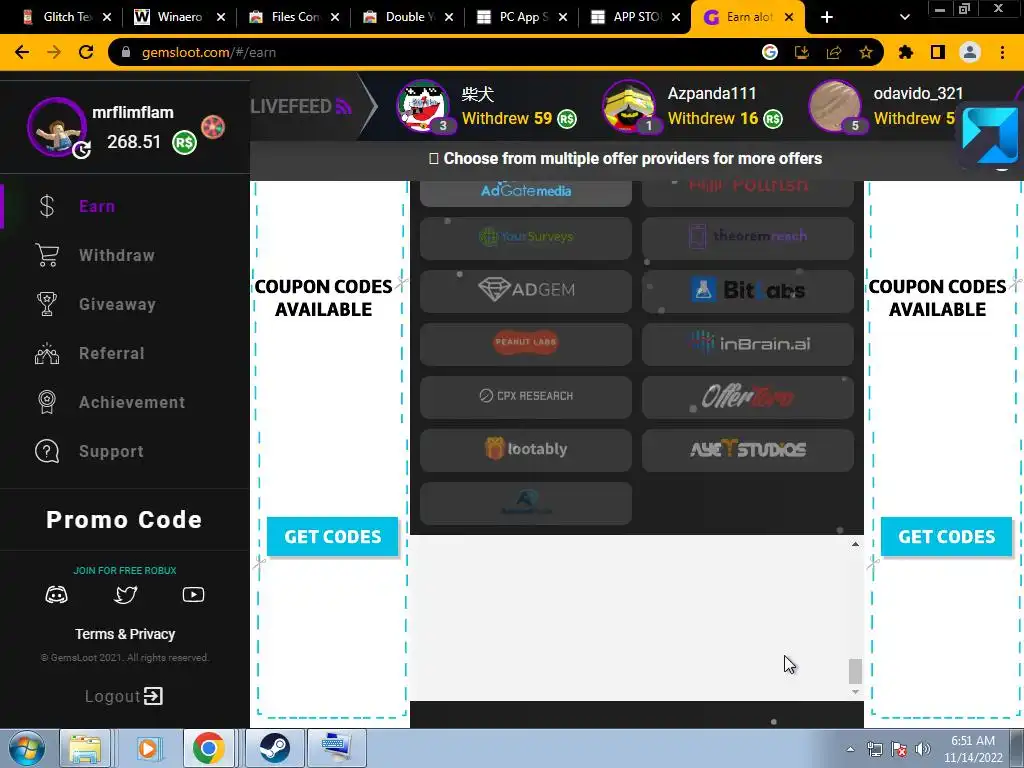Click the Logout exit icon

[x=153, y=696]
